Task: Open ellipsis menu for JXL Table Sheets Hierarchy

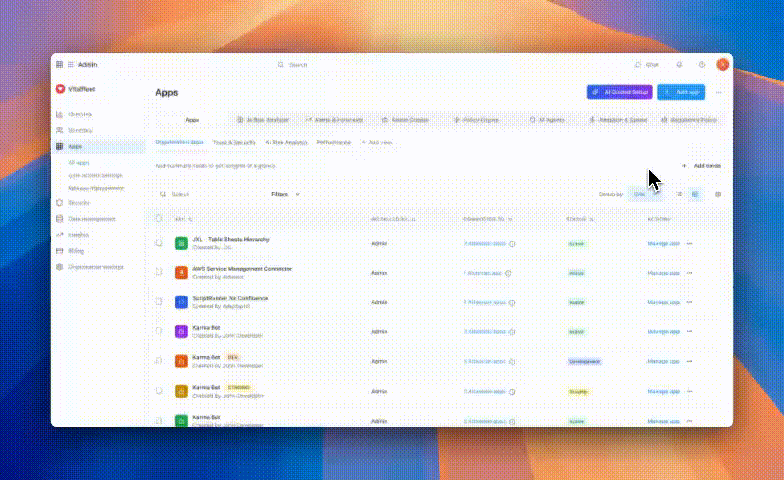Action: (x=690, y=244)
